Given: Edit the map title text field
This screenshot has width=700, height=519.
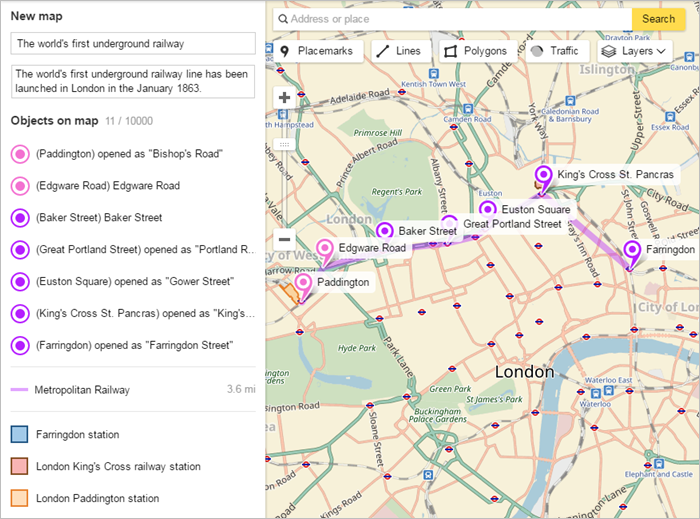Looking at the screenshot, I should coord(132,44).
